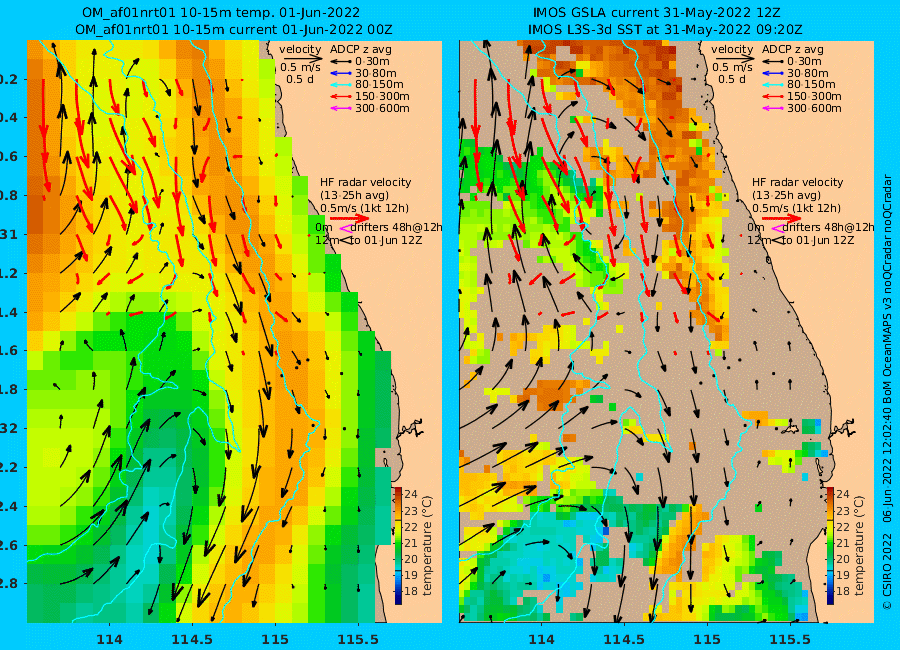
Task: Click cyan 80-150m arrow in right legend
Action: coord(772,84)
